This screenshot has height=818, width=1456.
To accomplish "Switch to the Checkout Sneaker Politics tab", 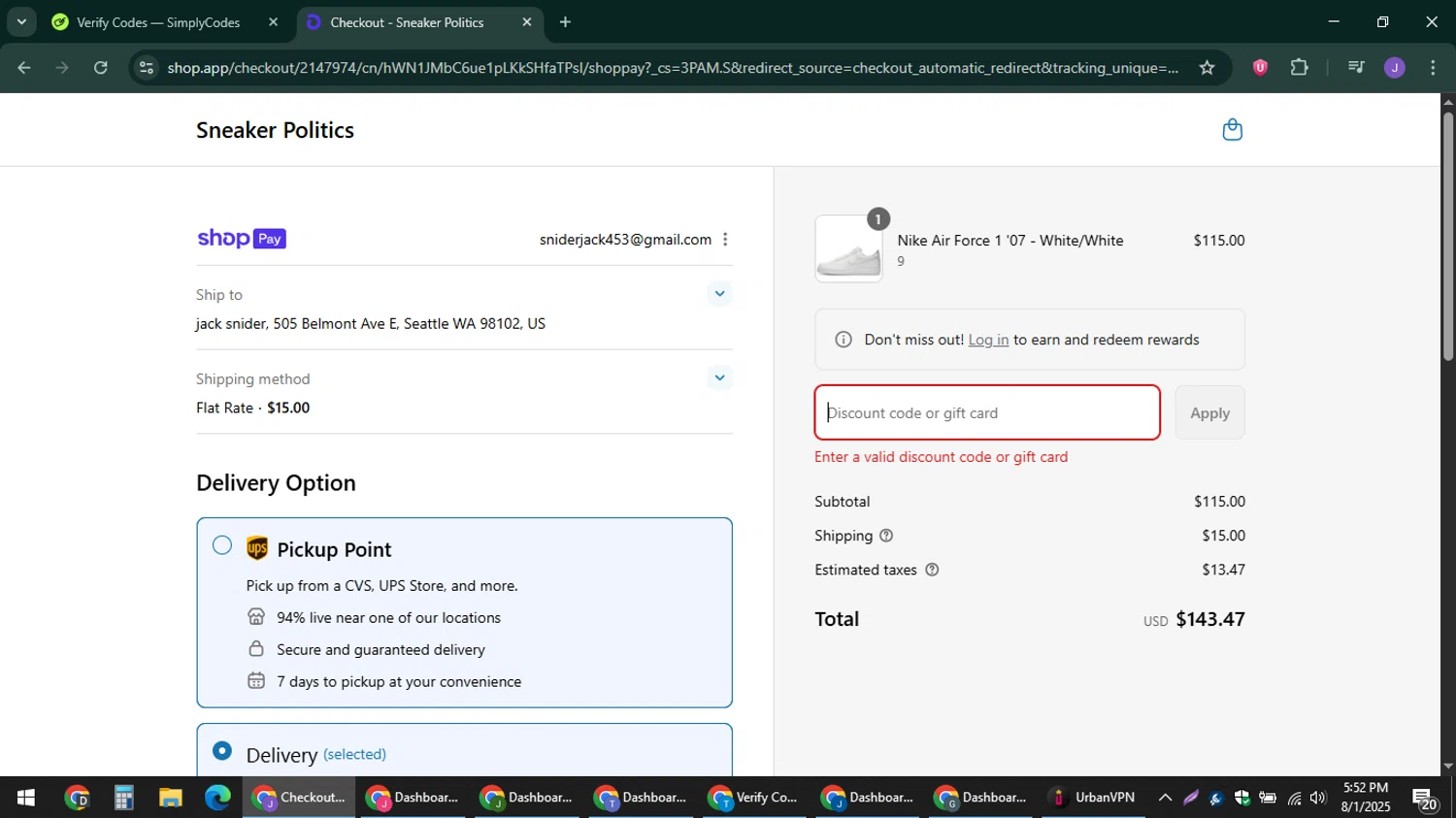I will coord(408,22).
